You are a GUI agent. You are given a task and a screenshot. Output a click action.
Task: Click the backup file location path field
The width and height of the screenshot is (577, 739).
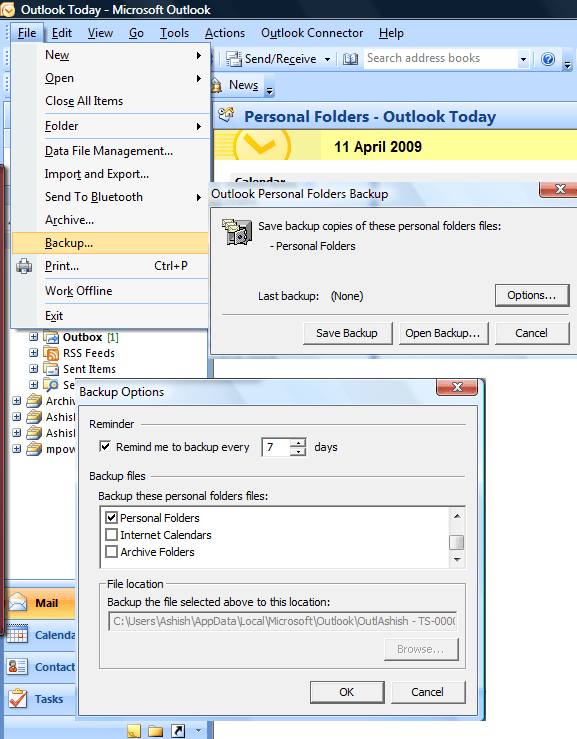[283, 621]
